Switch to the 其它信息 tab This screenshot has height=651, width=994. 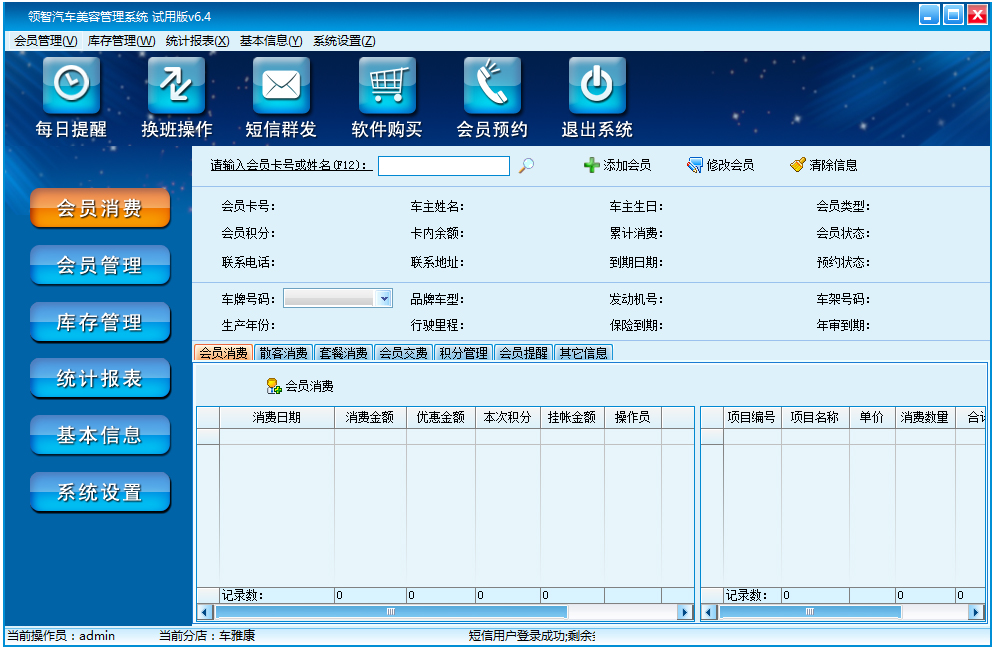pos(583,353)
